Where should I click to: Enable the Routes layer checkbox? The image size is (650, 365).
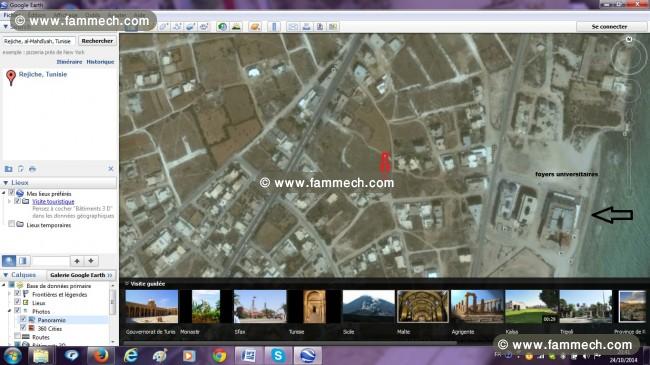click(17, 336)
